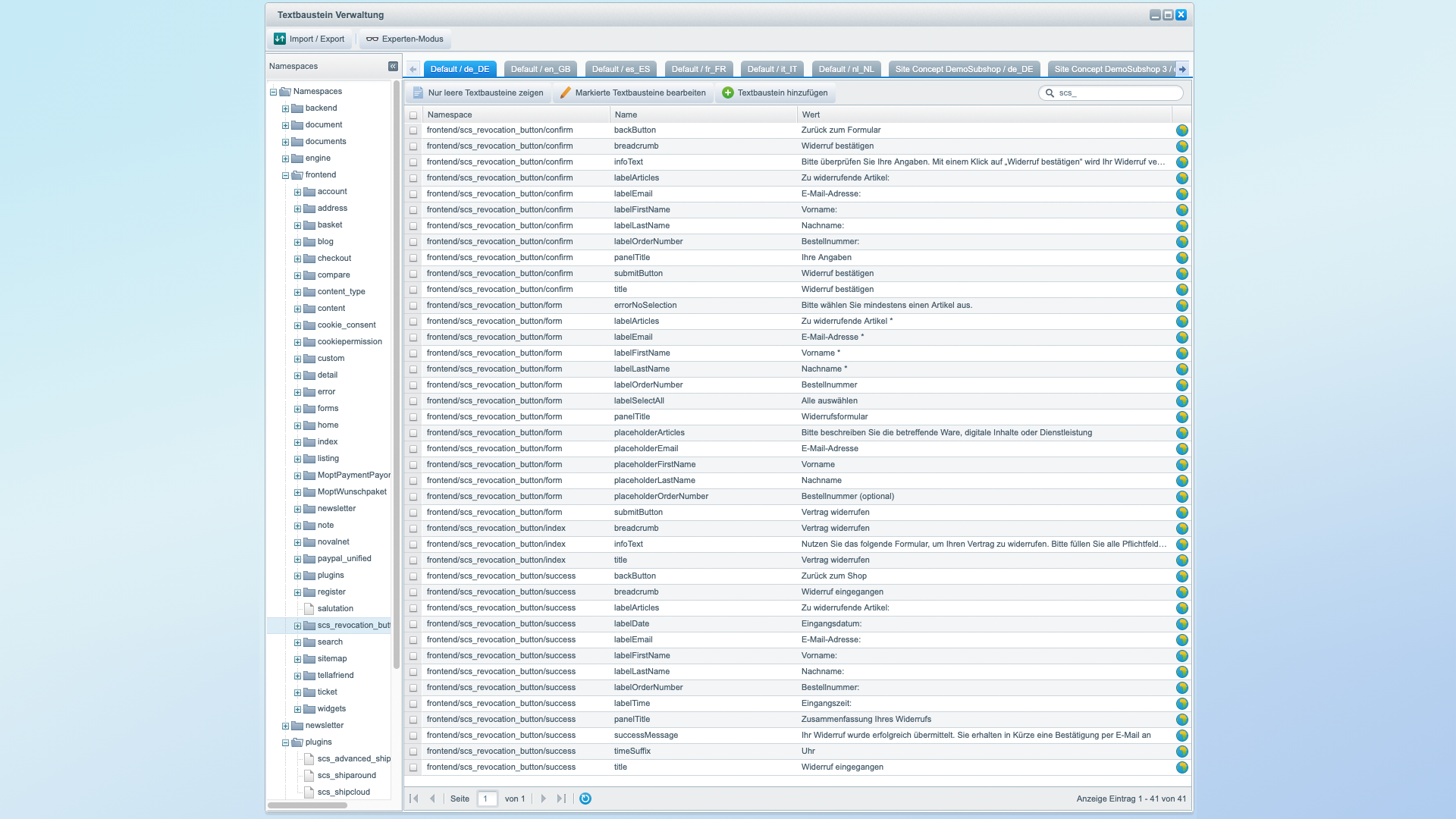Check the checkbox for the placeholderEmail row
Image resolution: width=1456 pixels, height=819 pixels.
pos(413,449)
